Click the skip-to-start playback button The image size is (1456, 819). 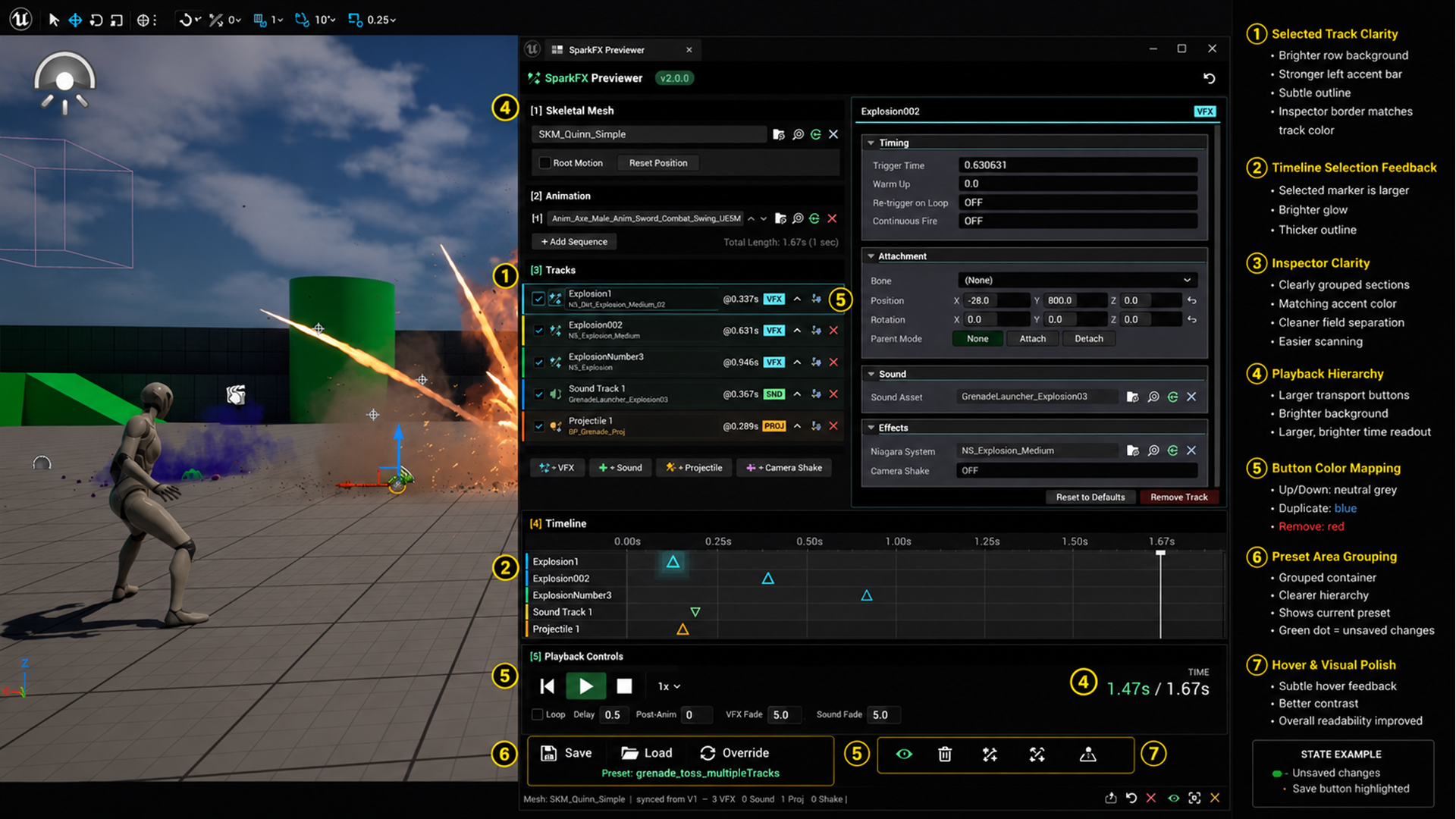click(x=547, y=686)
